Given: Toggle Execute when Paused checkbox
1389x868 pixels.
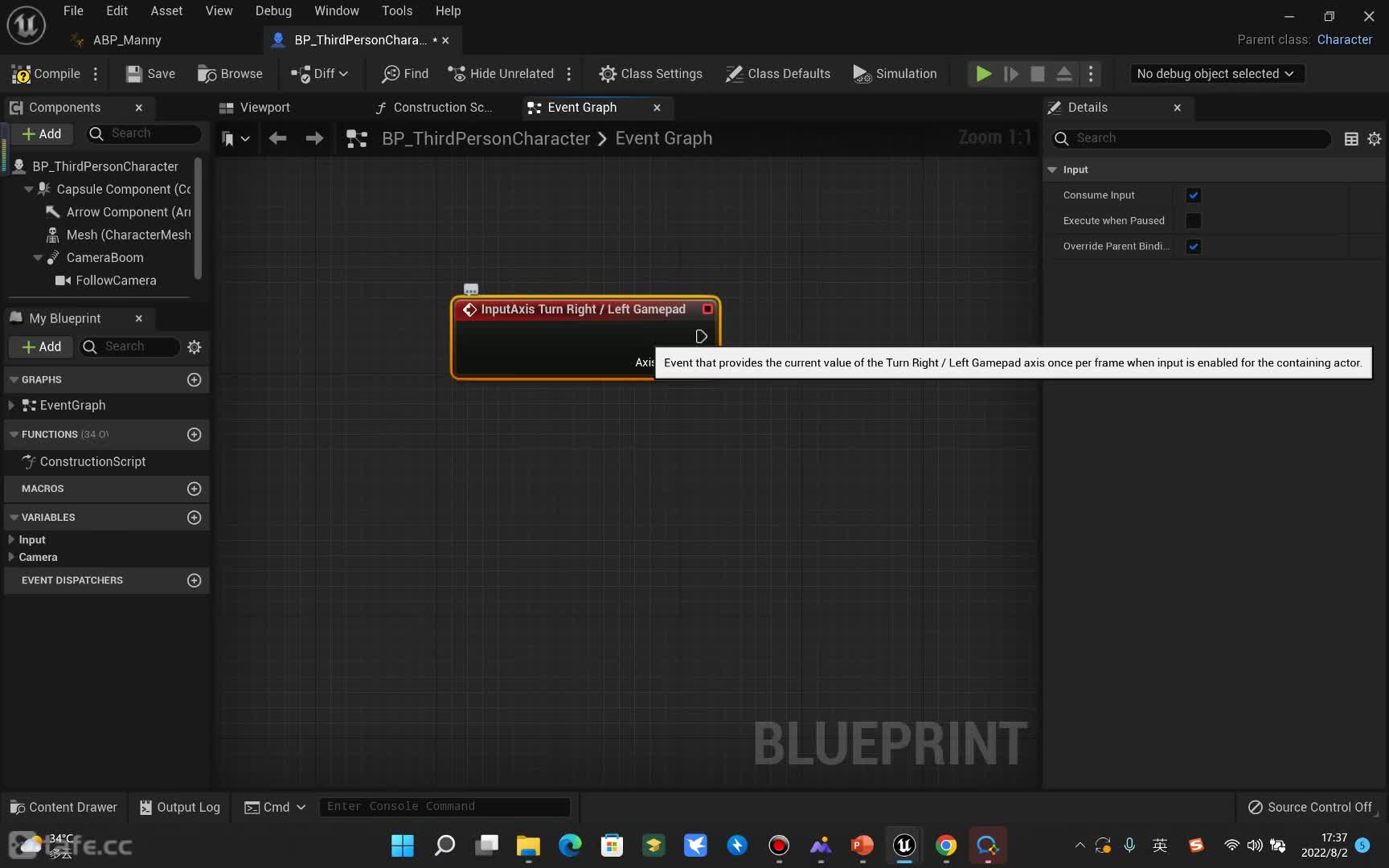Looking at the screenshot, I should (1194, 221).
